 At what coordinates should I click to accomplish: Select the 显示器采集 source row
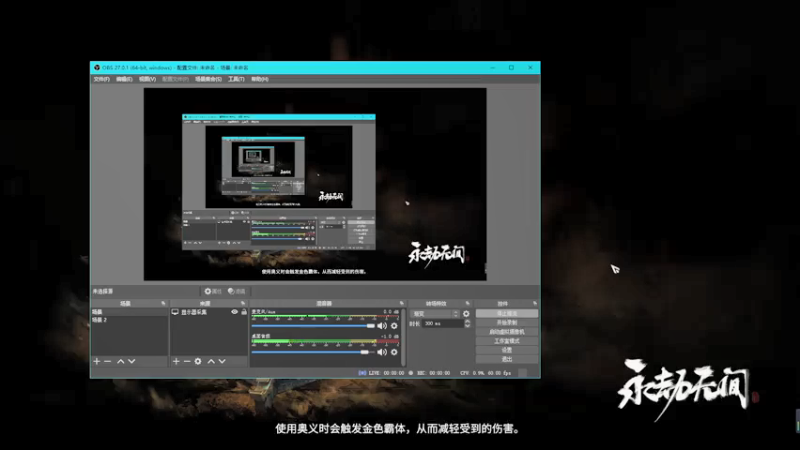point(209,312)
